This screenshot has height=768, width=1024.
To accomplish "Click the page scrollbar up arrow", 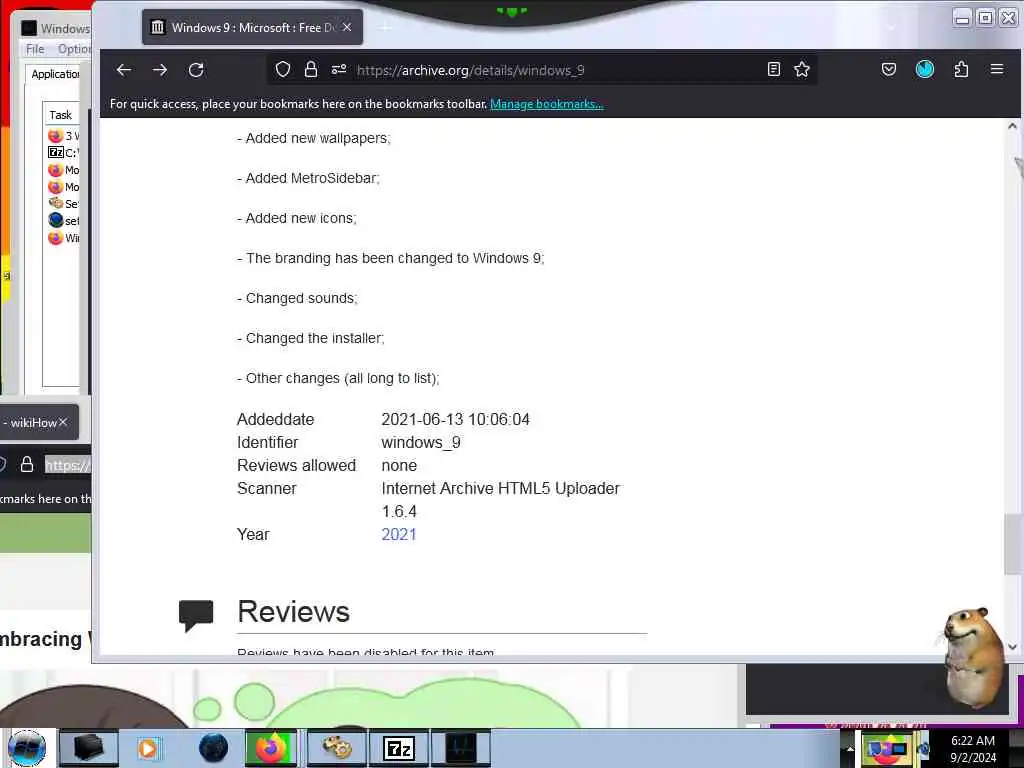I will click(x=1012, y=126).
